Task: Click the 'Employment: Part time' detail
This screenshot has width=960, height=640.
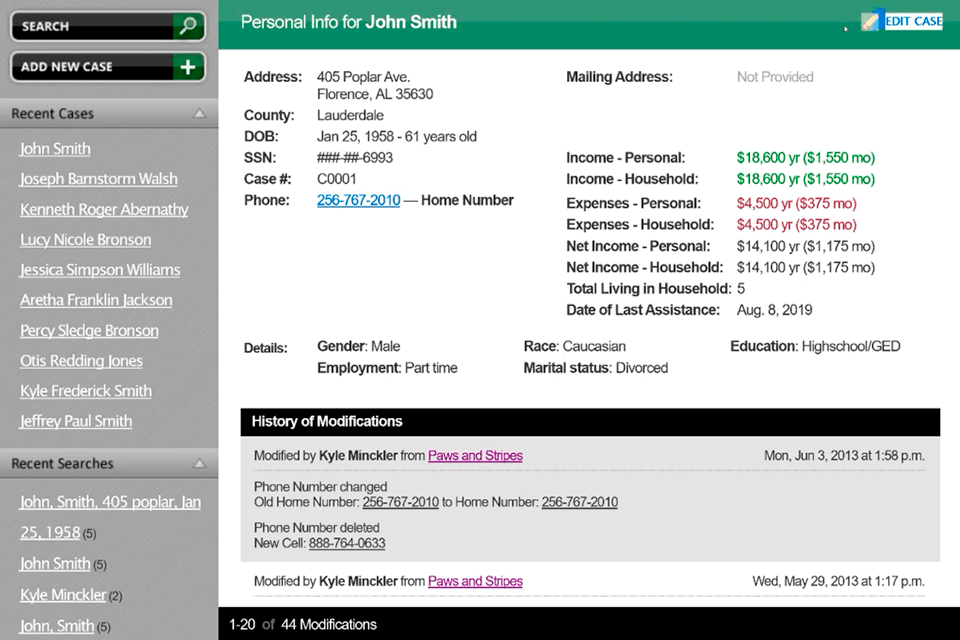Action: point(387,368)
